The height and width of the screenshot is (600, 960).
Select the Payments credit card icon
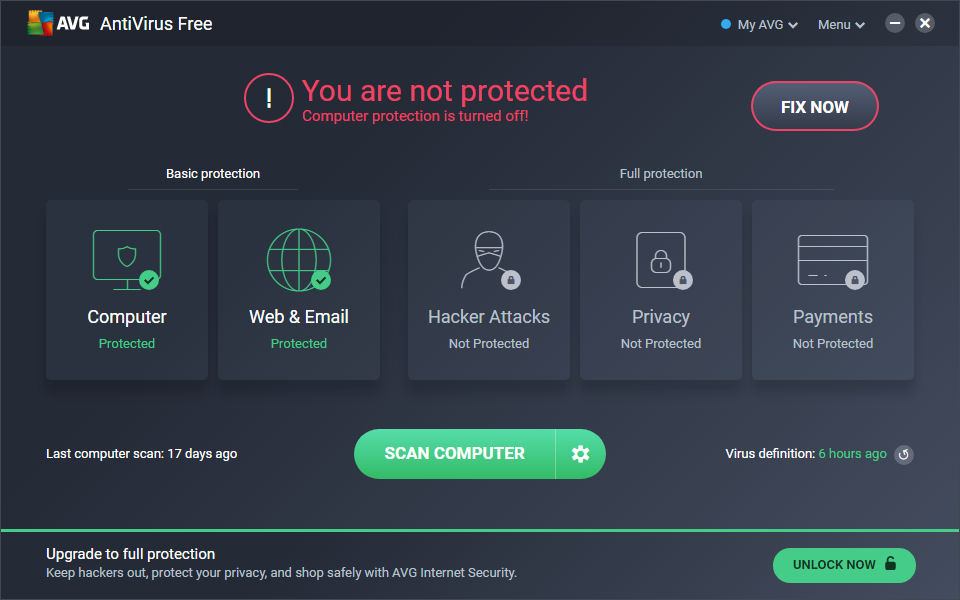pos(833,261)
